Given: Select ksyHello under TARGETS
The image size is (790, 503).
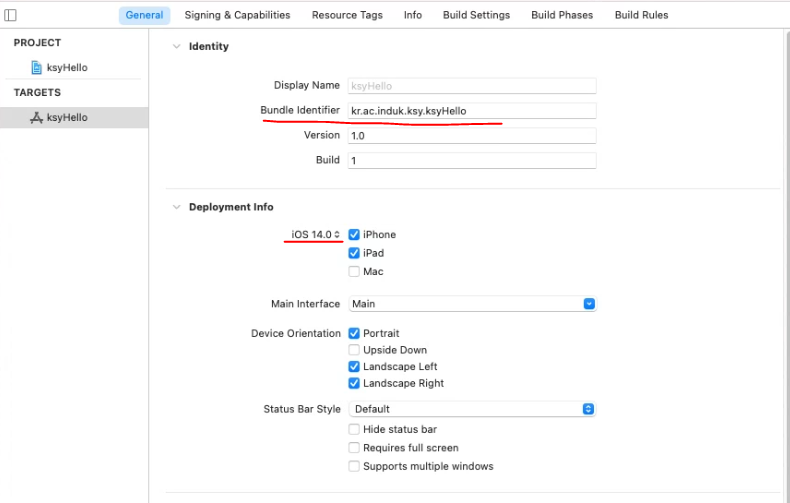Looking at the screenshot, I should [x=74, y=117].
